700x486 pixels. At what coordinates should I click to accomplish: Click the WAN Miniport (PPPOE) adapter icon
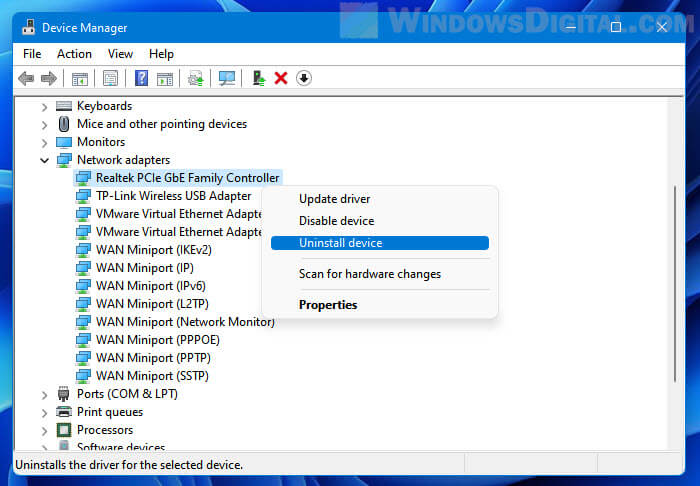coord(83,340)
